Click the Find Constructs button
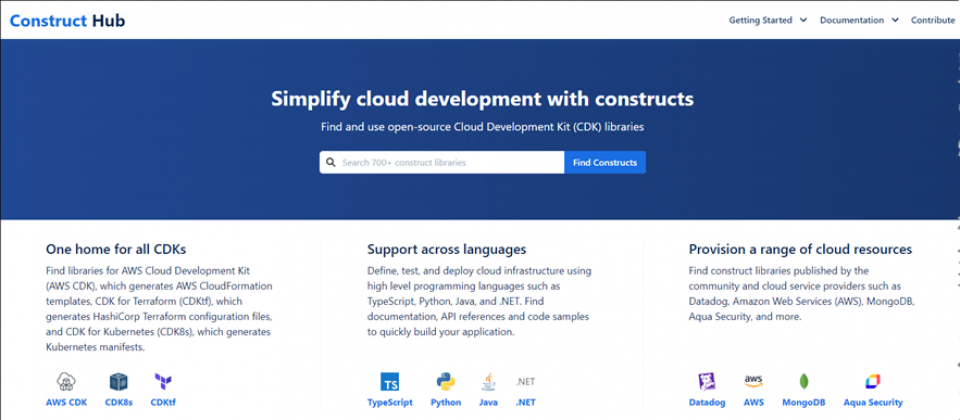The width and height of the screenshot is (960, 420). pos(605,162)
